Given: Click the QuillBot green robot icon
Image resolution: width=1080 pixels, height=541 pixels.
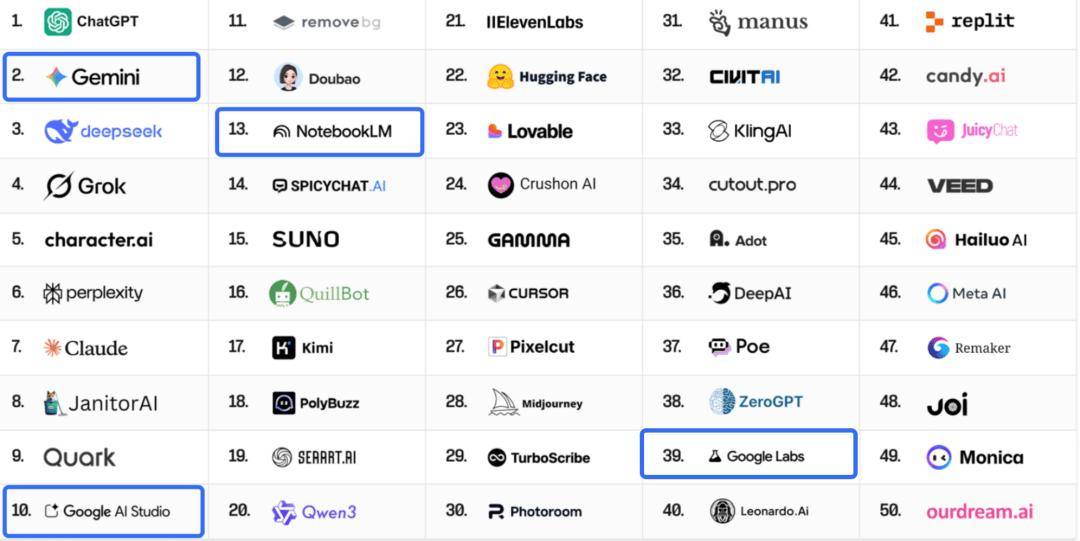Looking at the screenshot, I should tap(283, 293).
